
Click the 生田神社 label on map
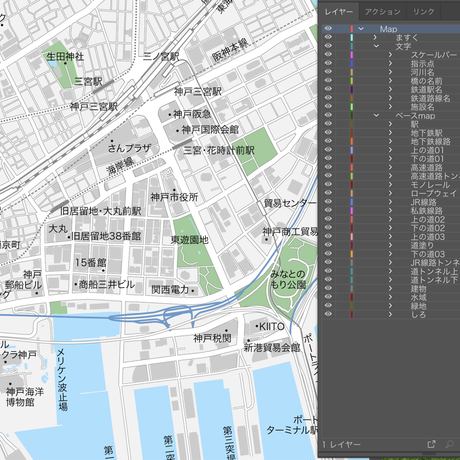pyautogui.click(x=65, y=56)
